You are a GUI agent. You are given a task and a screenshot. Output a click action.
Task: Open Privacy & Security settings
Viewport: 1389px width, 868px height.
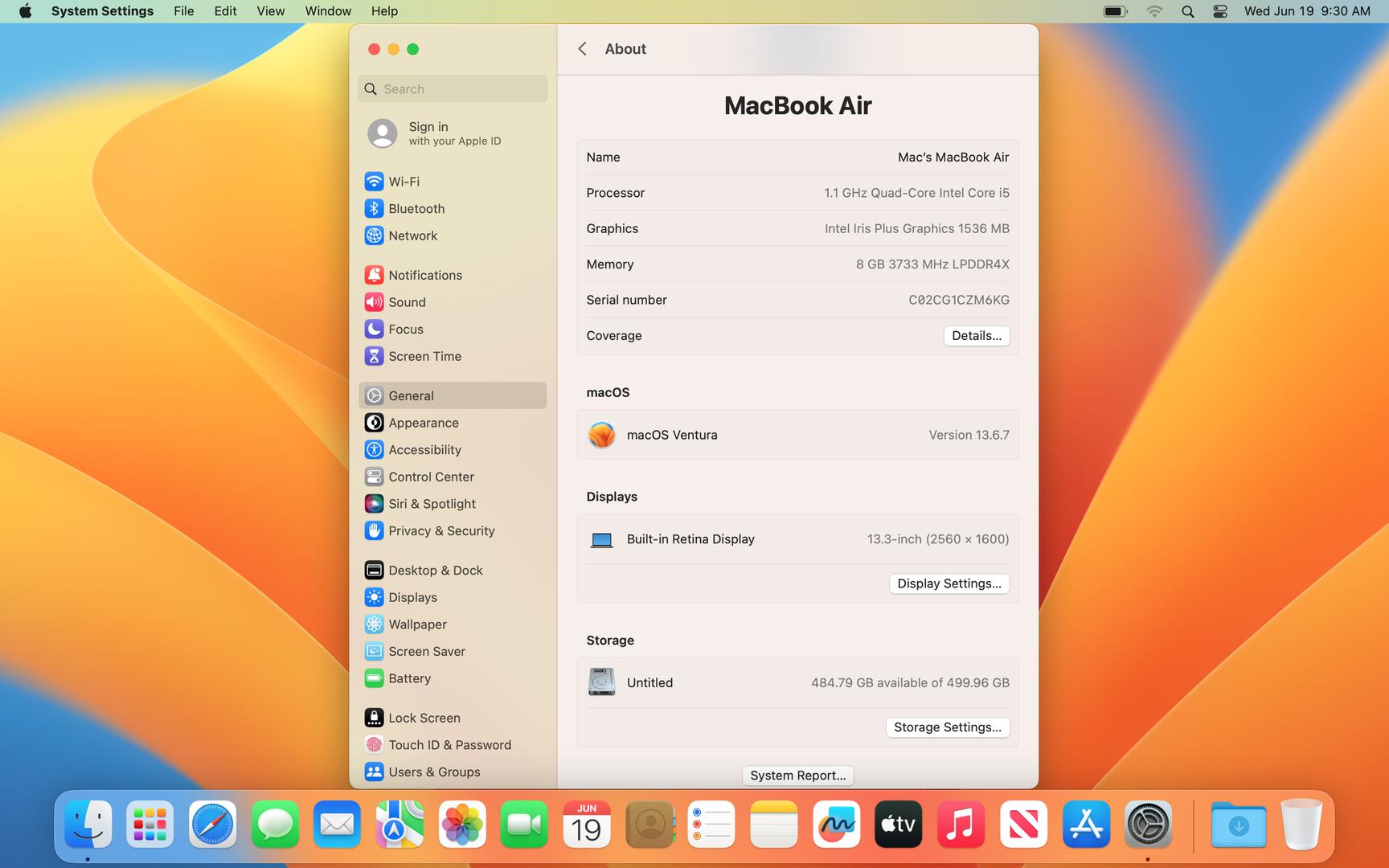click(441, 531)
